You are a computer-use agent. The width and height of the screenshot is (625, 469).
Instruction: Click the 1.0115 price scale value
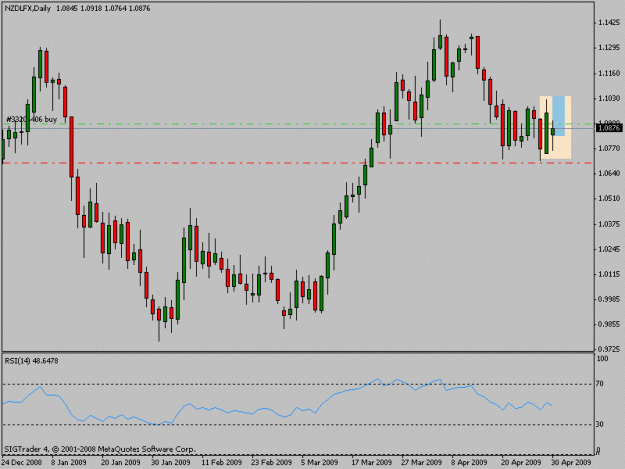tap(609, 274)
